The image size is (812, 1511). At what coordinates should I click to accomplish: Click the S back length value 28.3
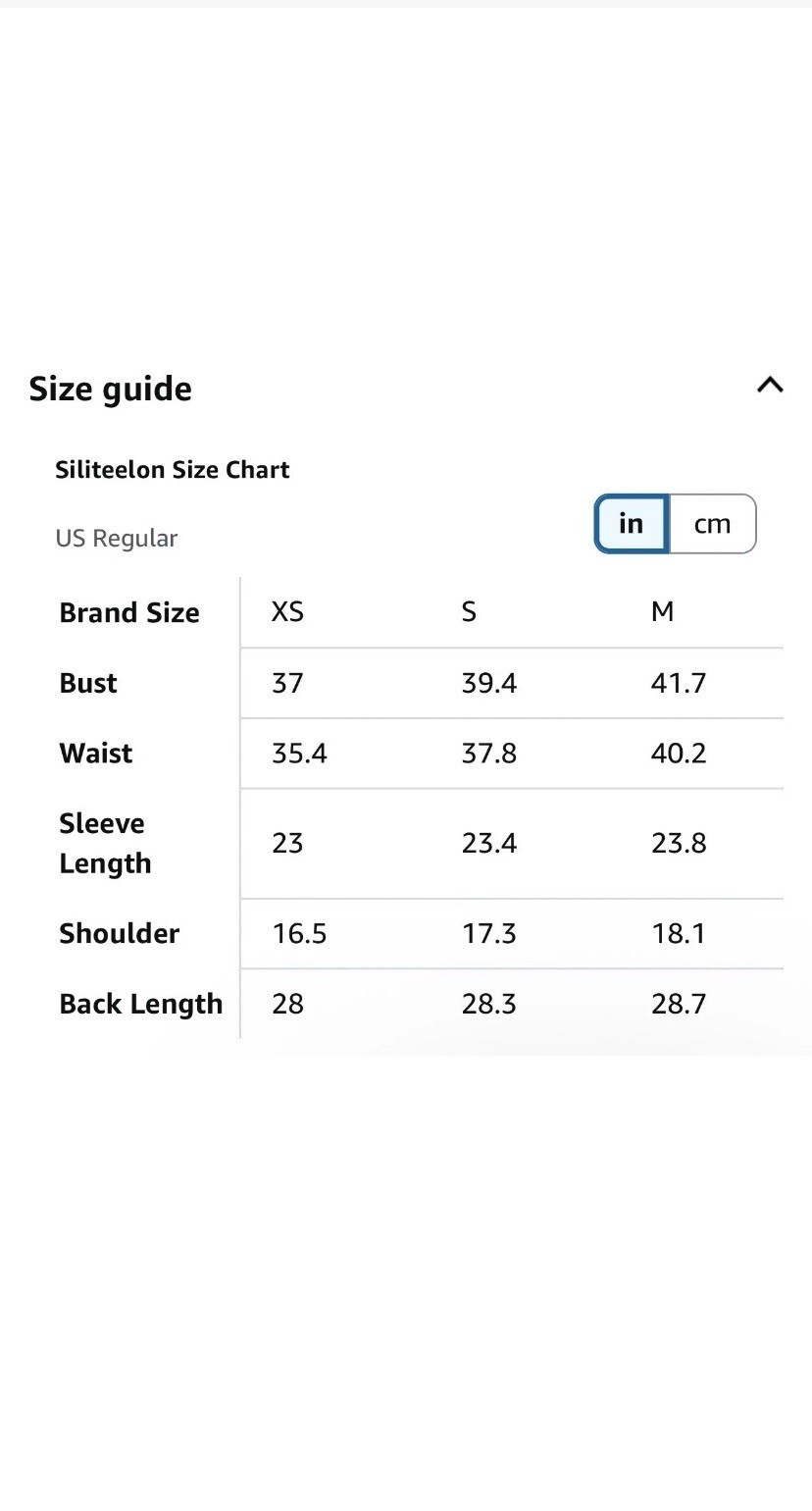pos(489,1004)
